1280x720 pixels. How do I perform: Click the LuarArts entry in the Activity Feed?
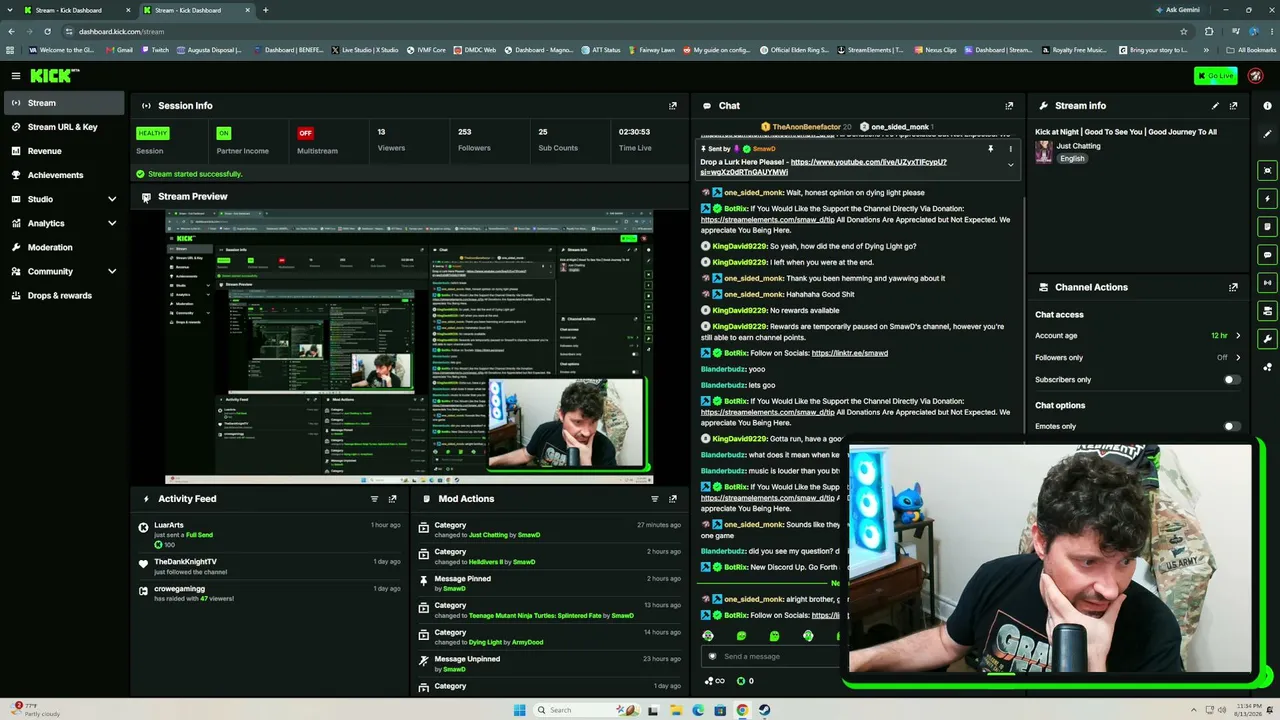point(270,534)
